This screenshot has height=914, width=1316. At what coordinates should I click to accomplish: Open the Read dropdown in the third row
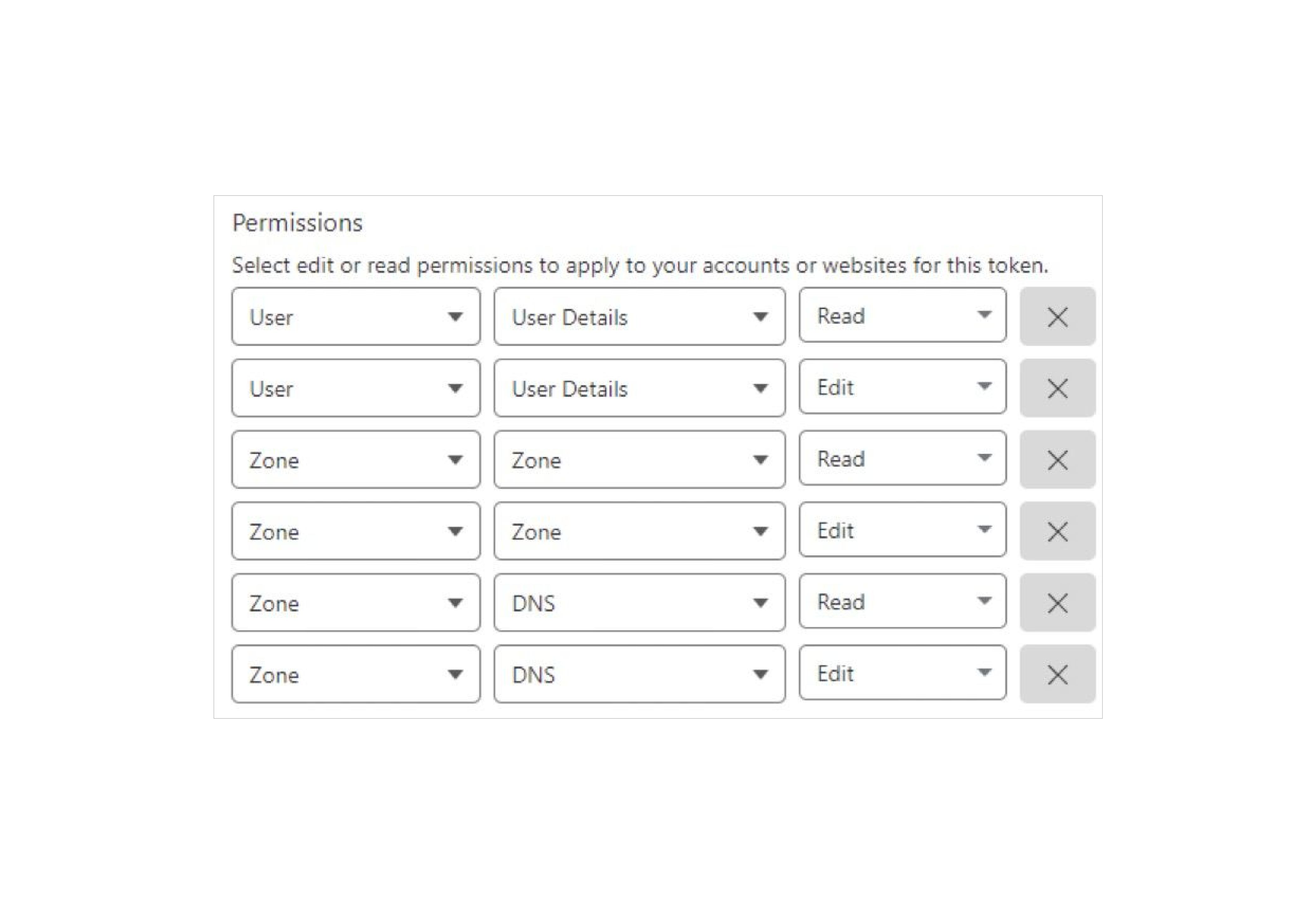(902, 458)
